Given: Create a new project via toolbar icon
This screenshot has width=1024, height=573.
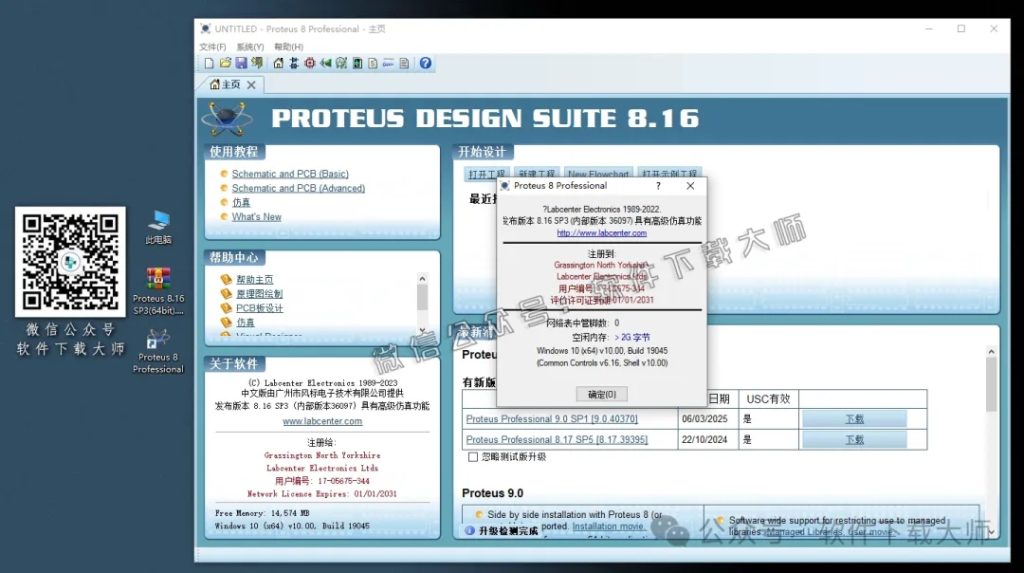Looking at the screenshot, I should (209, 63).
